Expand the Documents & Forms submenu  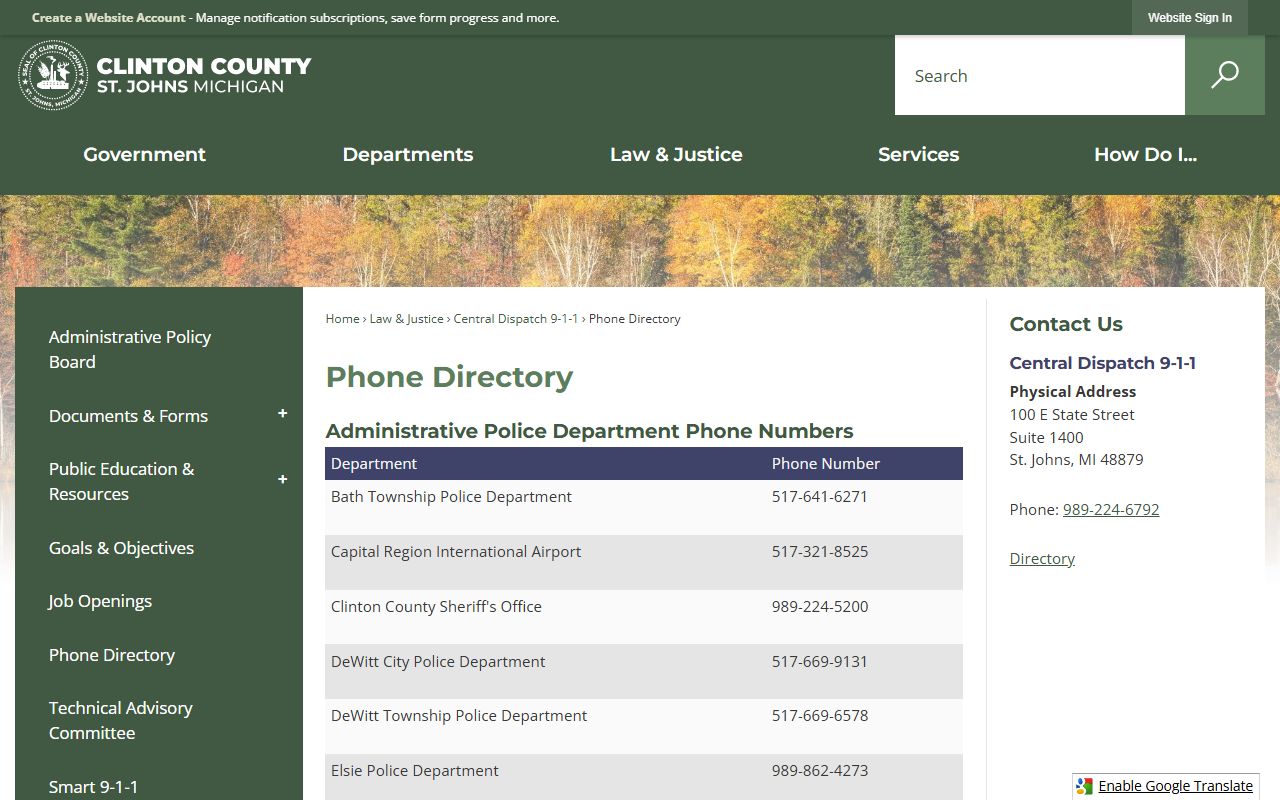click(x=282, y=414)
